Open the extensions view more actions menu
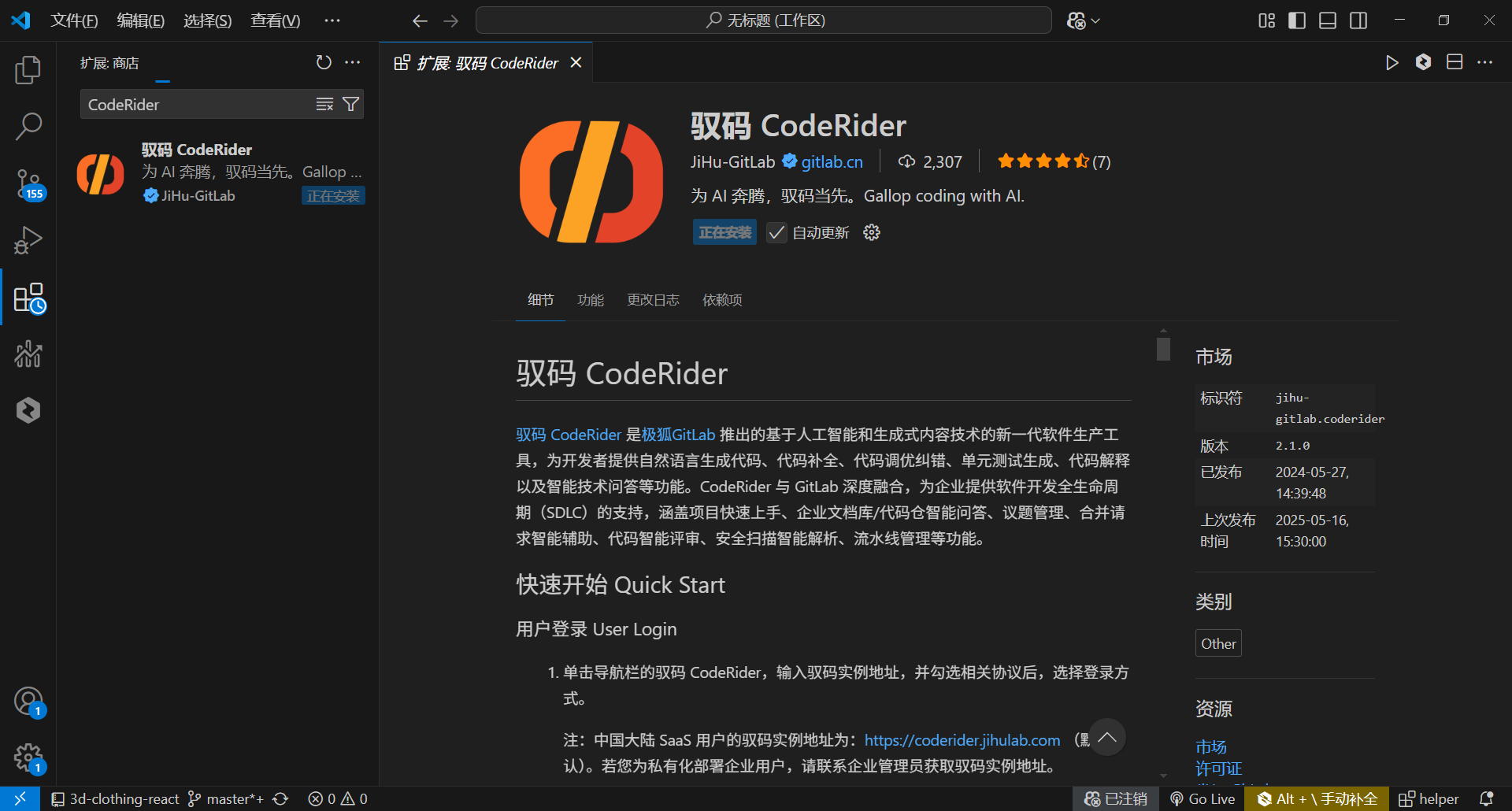This screenshot has width=1512, height=811. (353, 62)
